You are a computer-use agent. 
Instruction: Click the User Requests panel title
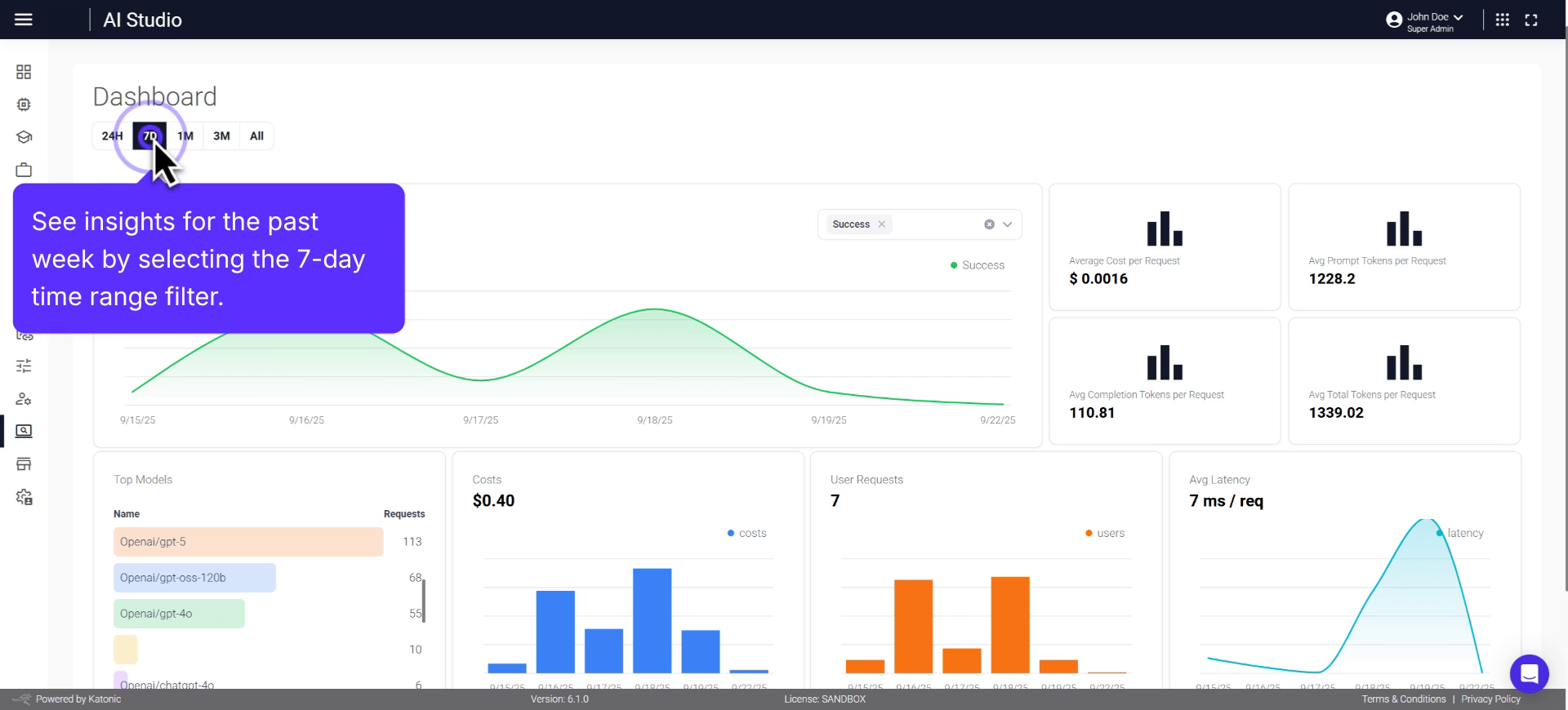pyautogui.click(x=866, y=480)
